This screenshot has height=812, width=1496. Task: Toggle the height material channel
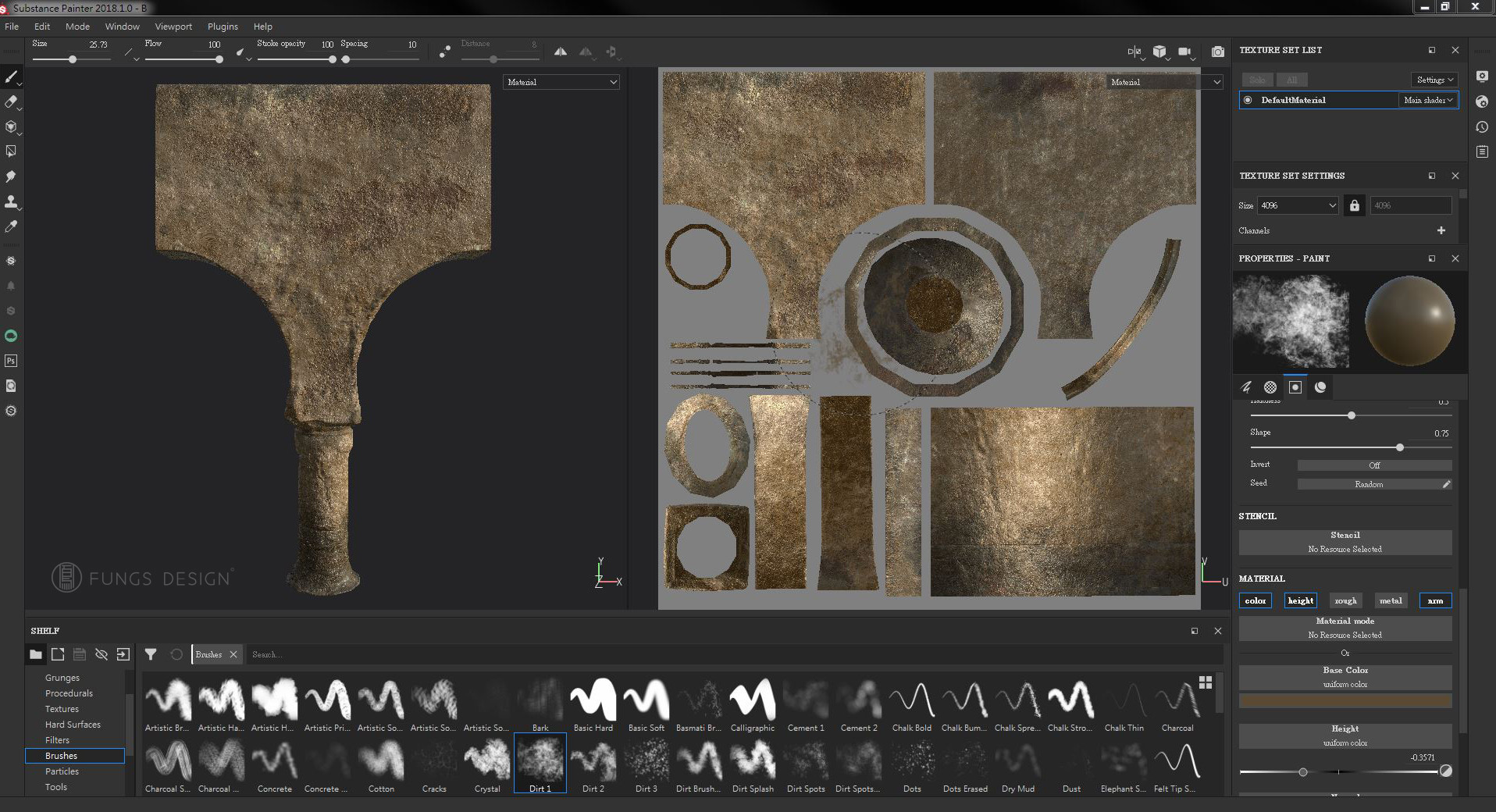click(x=1300, y=600)
